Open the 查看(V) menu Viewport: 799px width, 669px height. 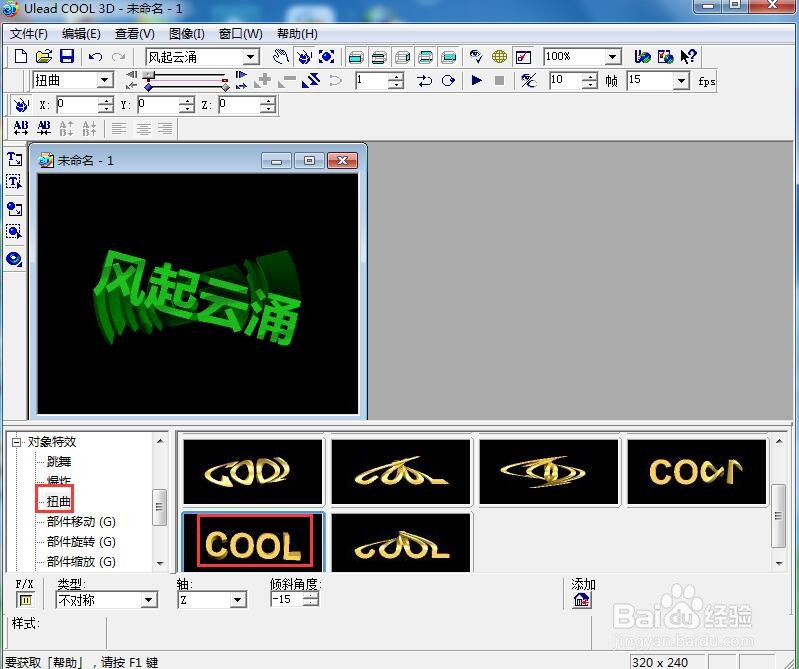click(x=135, y=34)
